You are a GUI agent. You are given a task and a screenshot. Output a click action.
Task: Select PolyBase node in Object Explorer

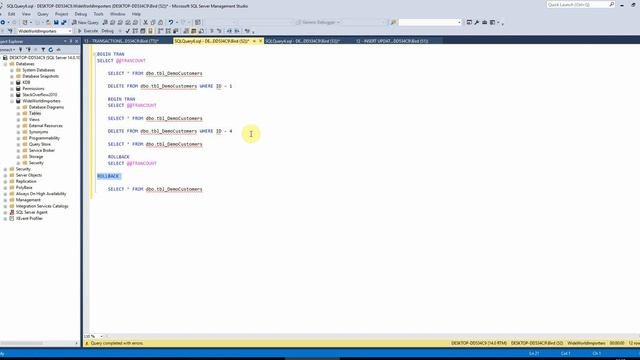24,187
